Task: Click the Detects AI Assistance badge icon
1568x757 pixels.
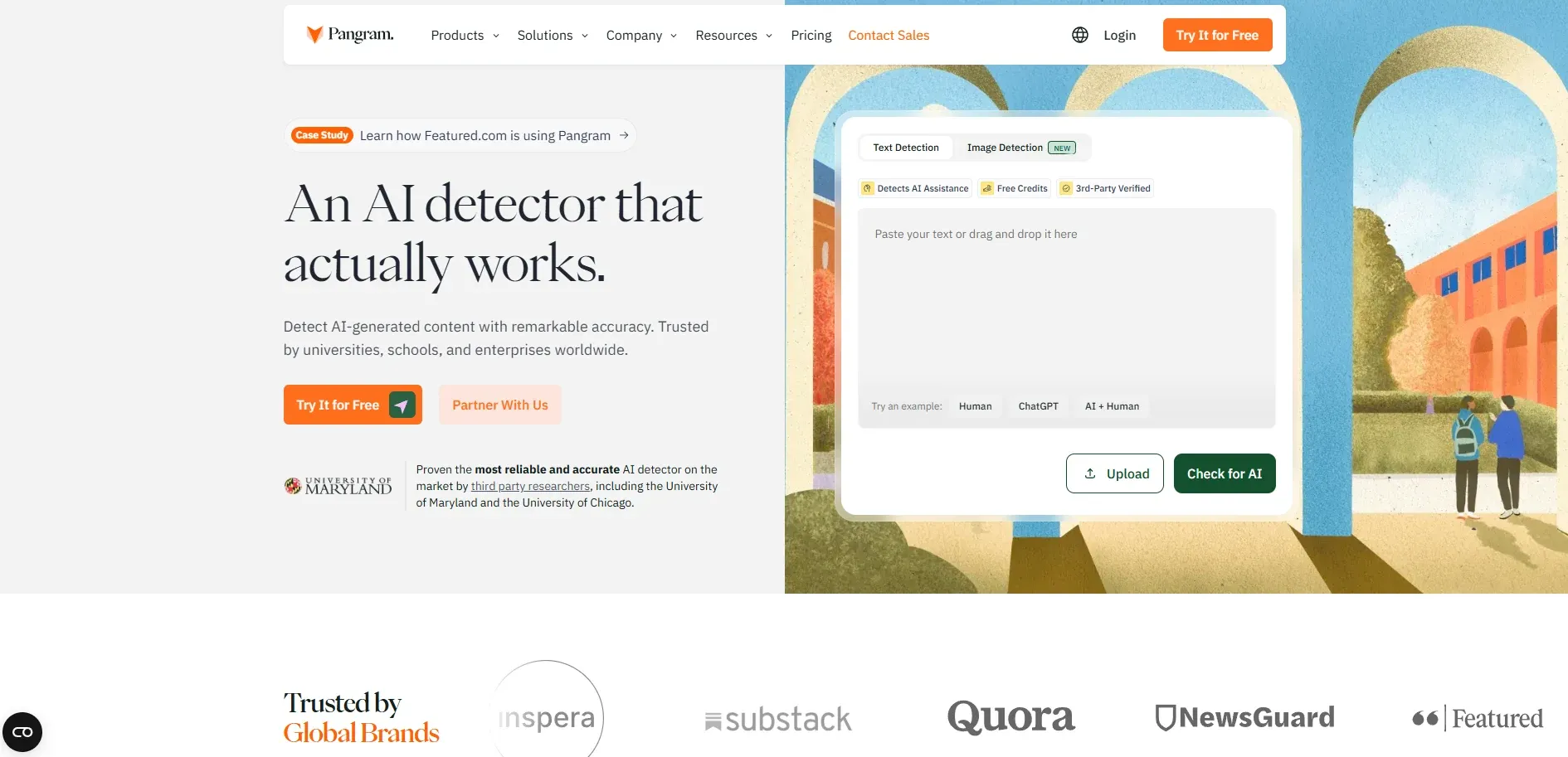Action: [867, 188]
